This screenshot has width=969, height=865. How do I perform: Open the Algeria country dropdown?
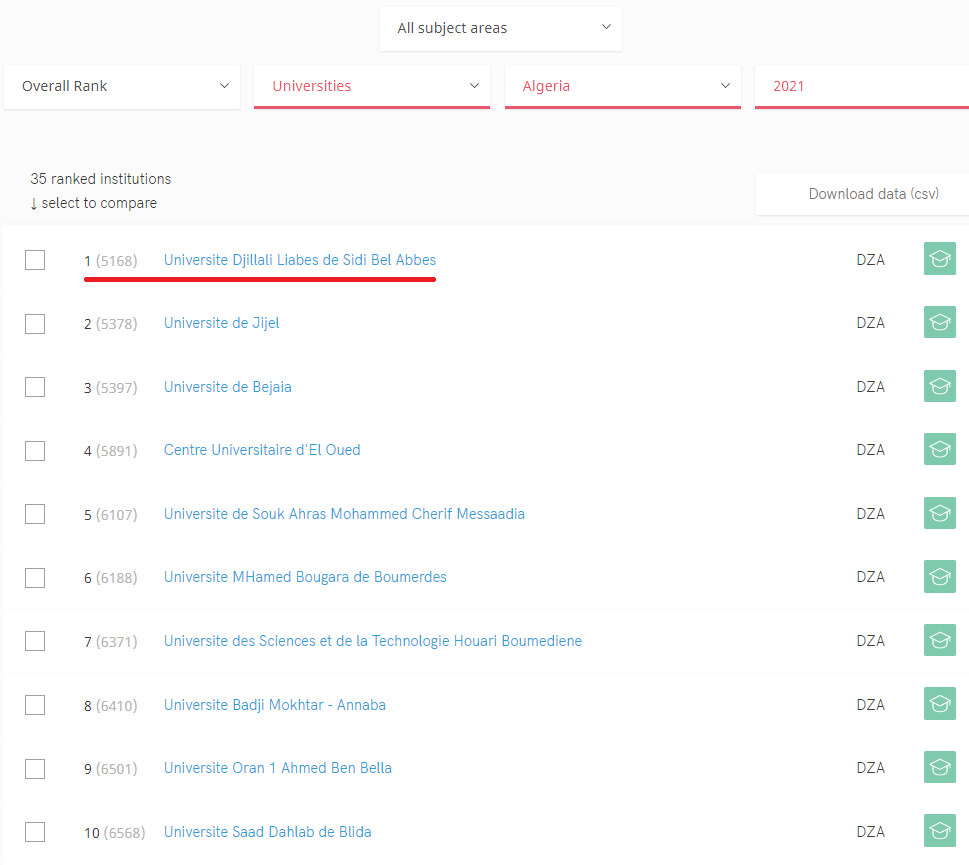pyautogui.click(x=622, y=86)
